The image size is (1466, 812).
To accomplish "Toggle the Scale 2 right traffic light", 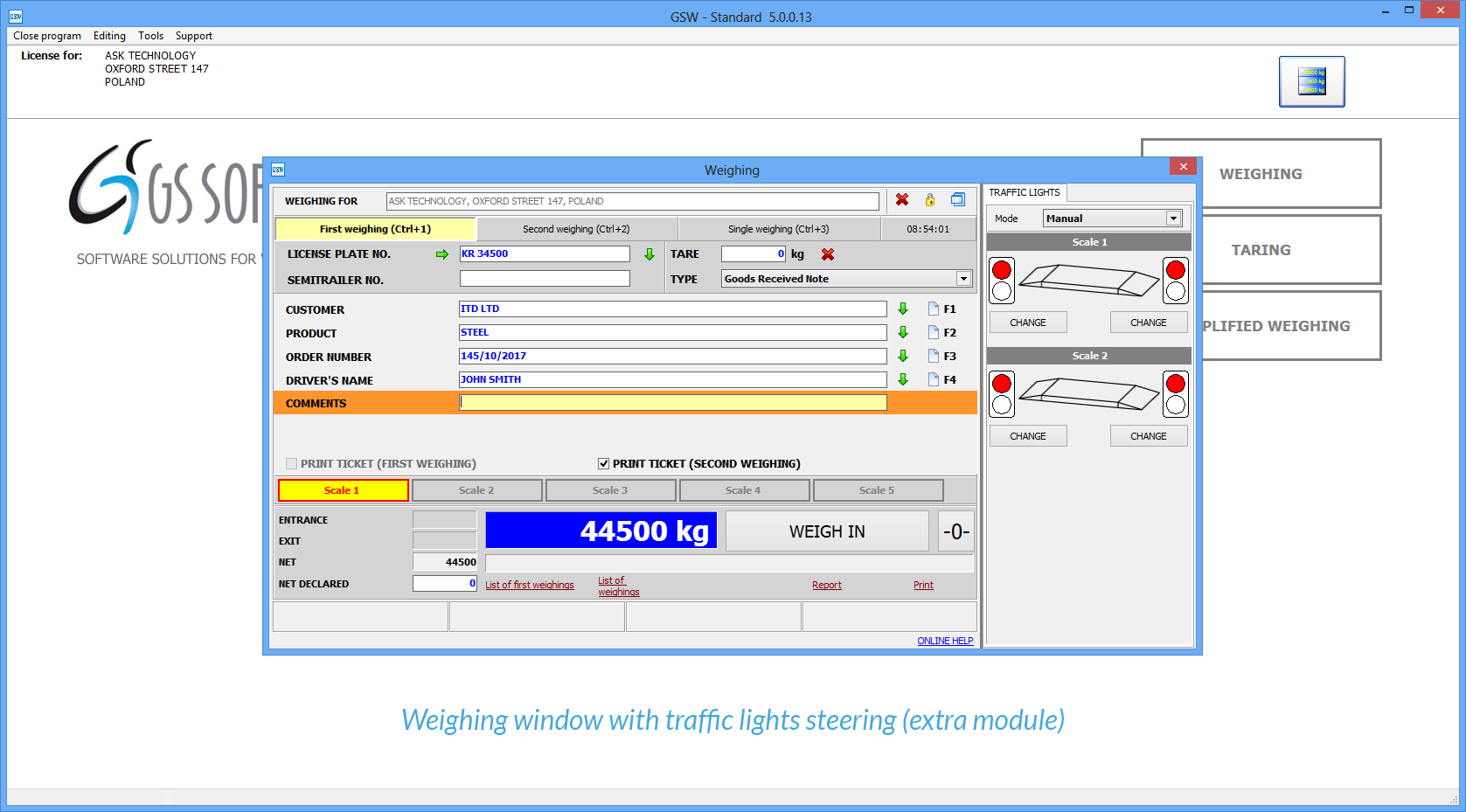I will click(x=1148, y=436).
